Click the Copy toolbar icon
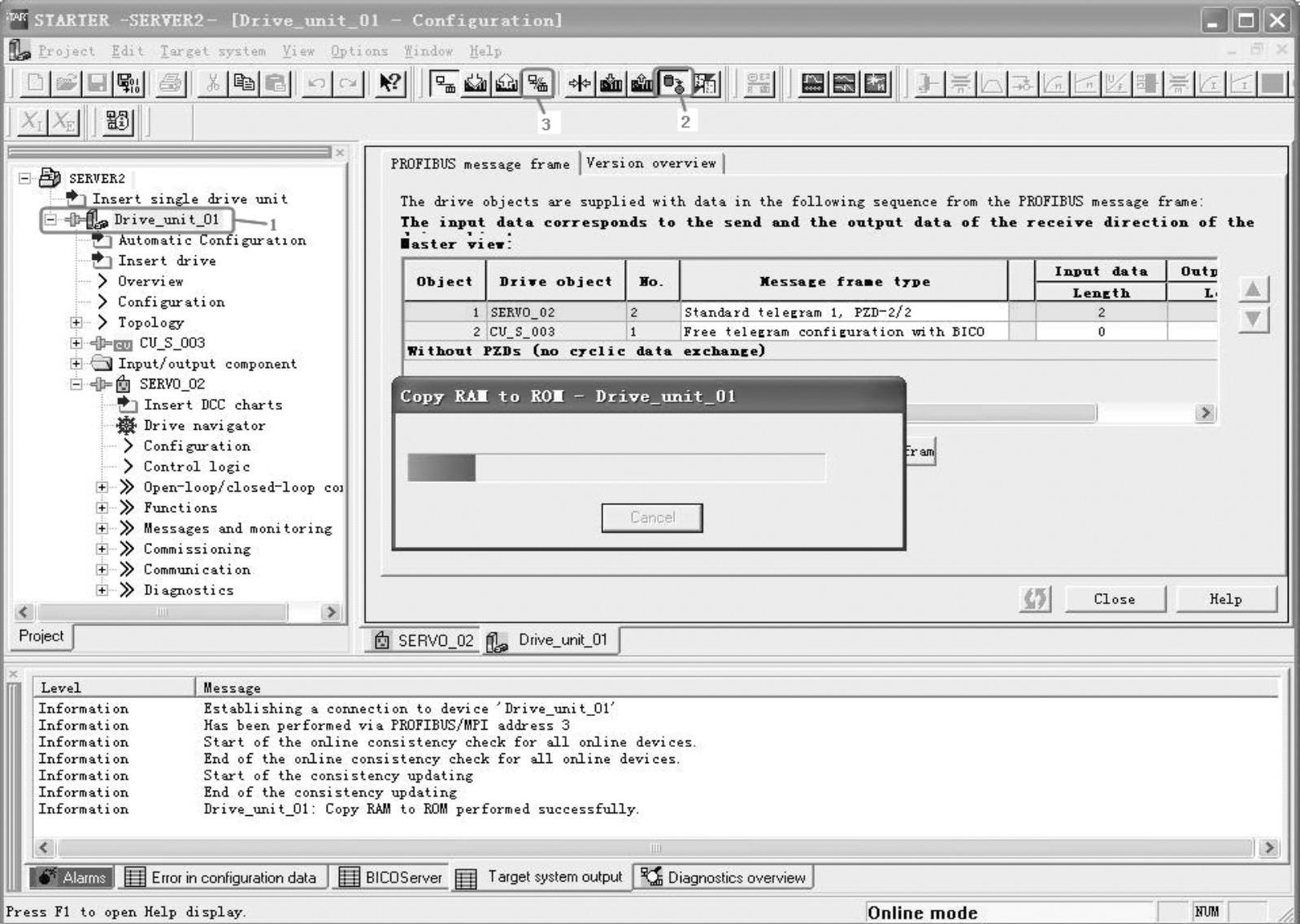1300x924 pixels. tap(244, 83)
